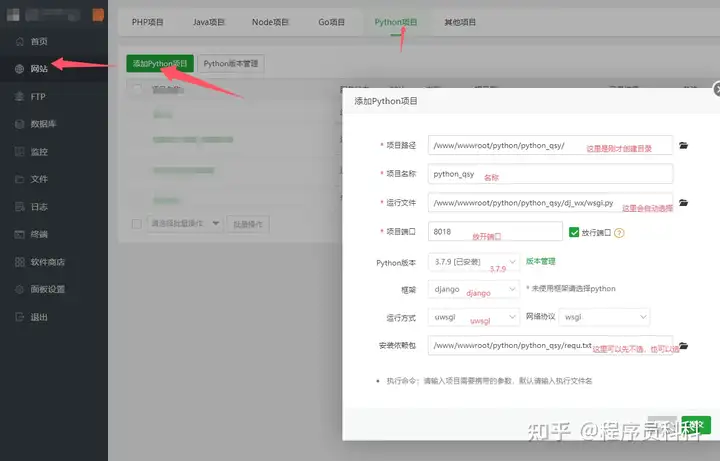Toggle the select-all checkbox in project table header
720x461 pixels.
pos(137,89)
